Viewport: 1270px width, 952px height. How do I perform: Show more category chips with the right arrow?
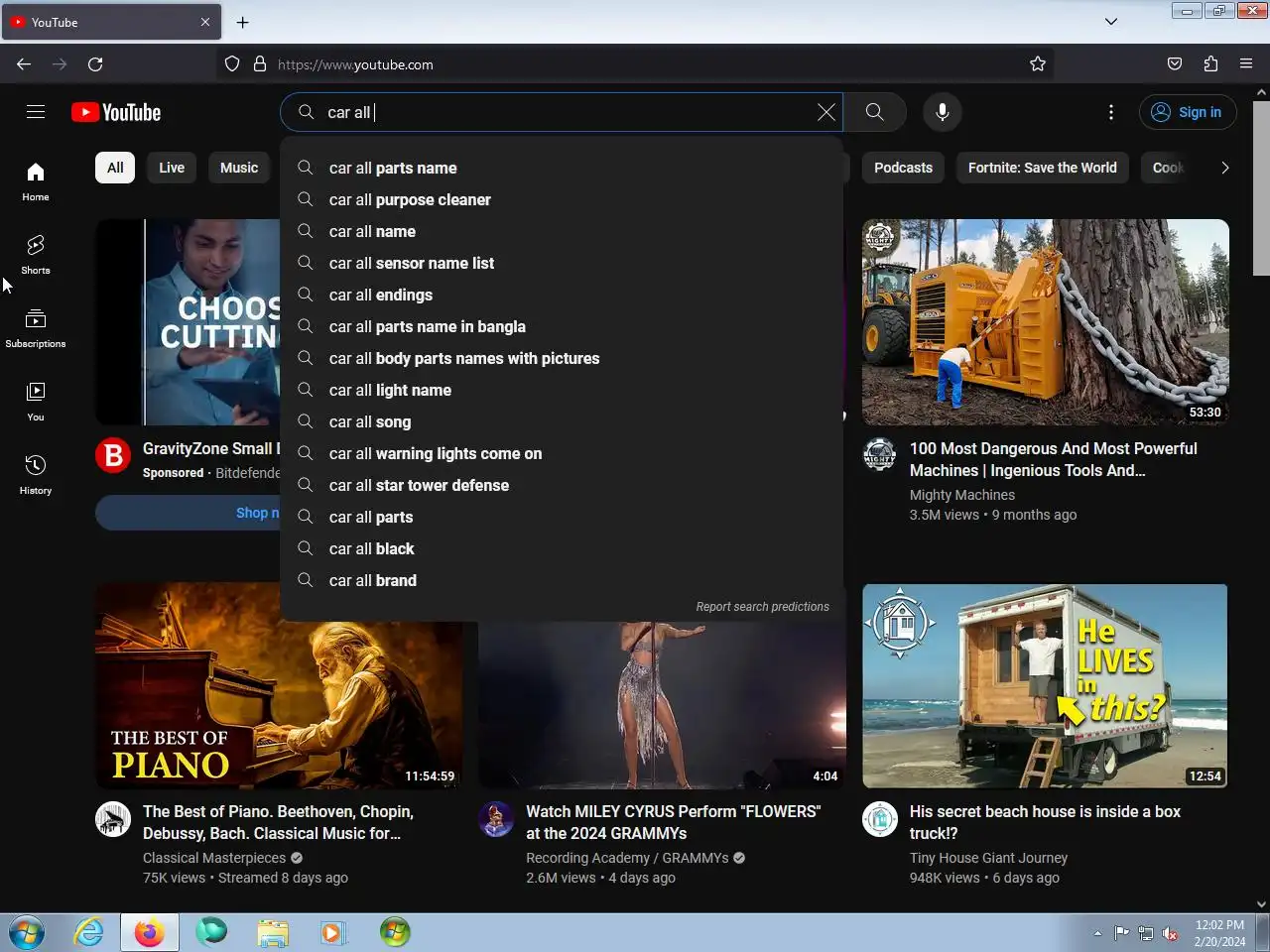(x=1224, y=168)
